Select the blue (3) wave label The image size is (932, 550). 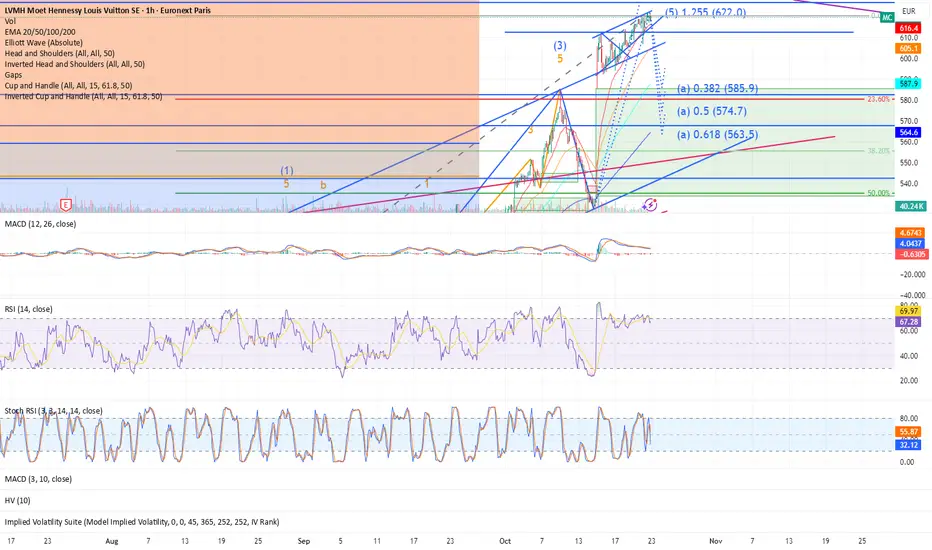pyautogui.click(x=559, y=45)
